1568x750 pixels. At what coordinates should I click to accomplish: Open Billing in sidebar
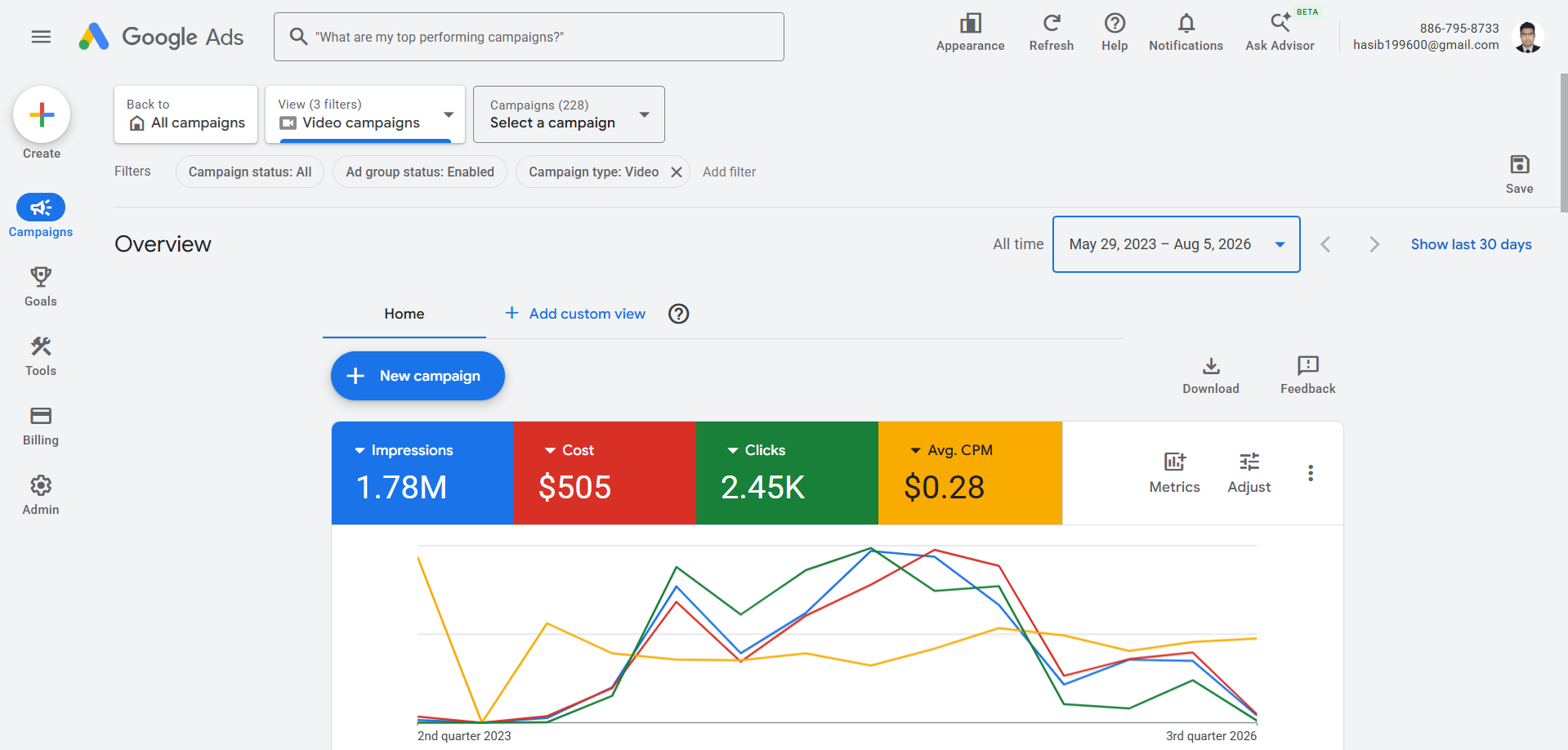pos(41,425)
